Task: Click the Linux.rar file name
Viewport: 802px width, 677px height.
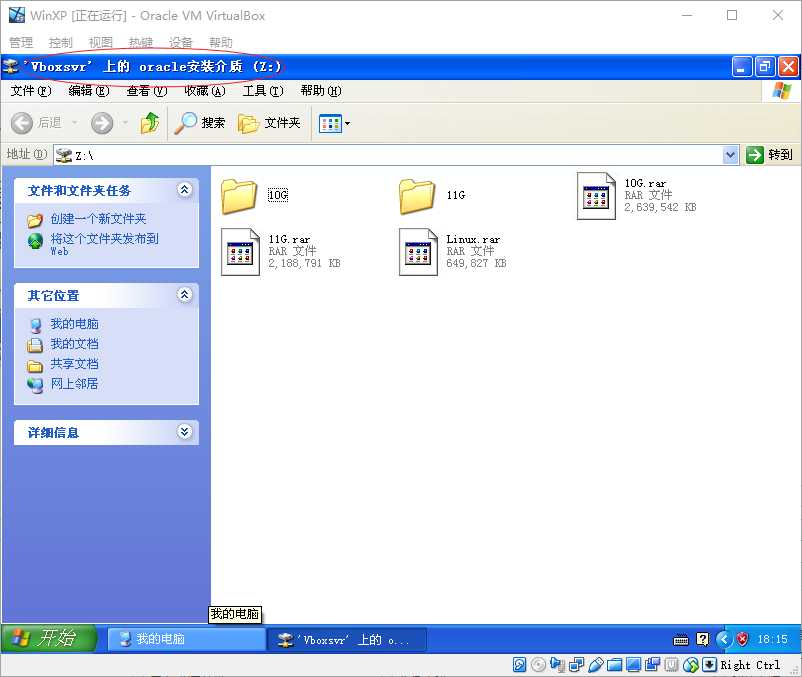Action: [x=473, y=239]
